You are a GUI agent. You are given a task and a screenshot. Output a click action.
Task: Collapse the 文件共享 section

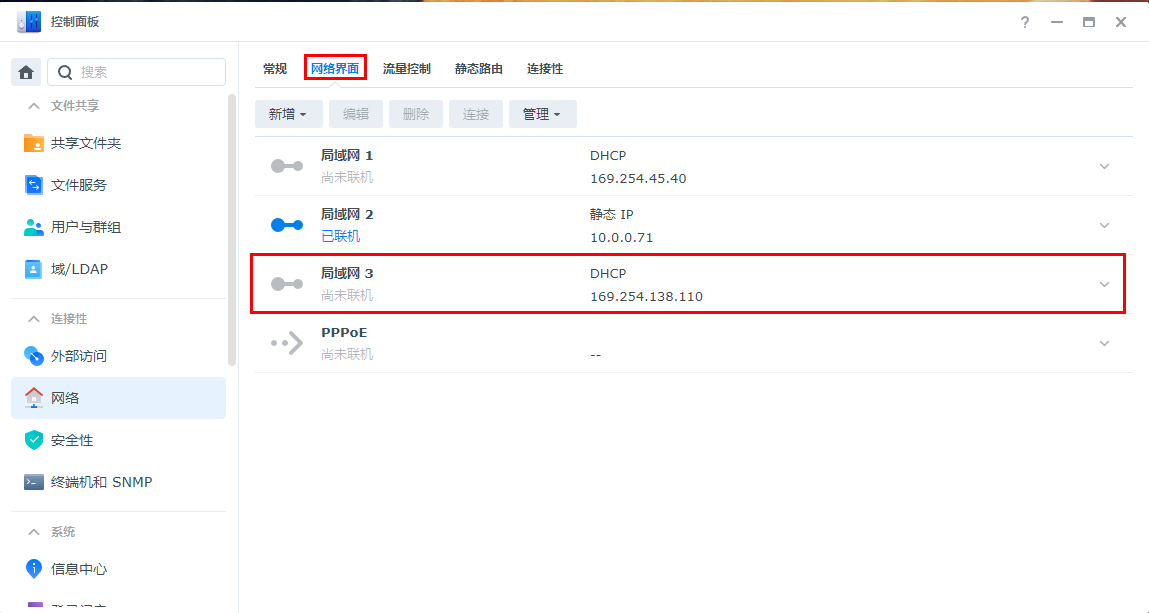point(34,106)
